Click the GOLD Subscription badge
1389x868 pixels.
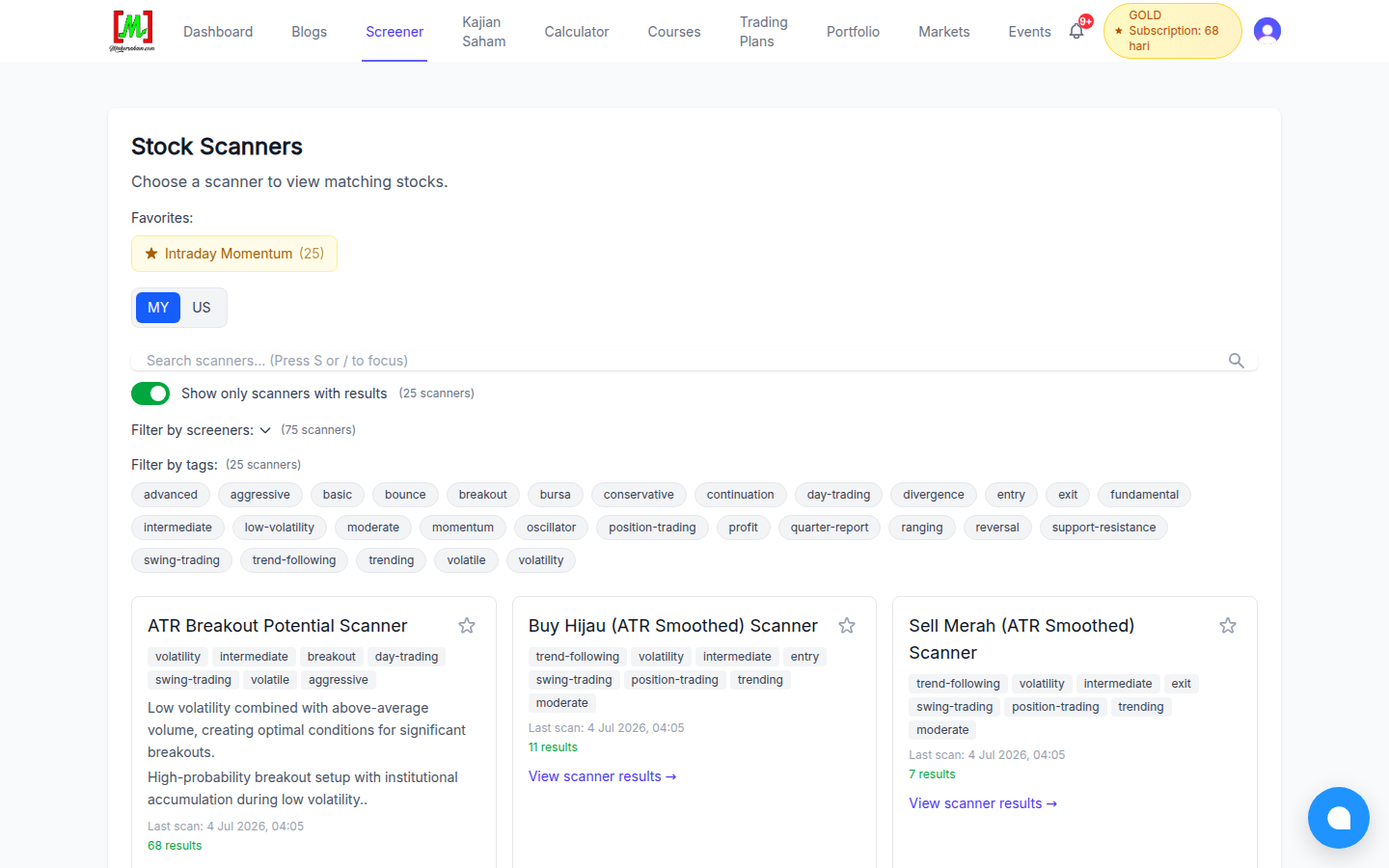coord(1172,31)
